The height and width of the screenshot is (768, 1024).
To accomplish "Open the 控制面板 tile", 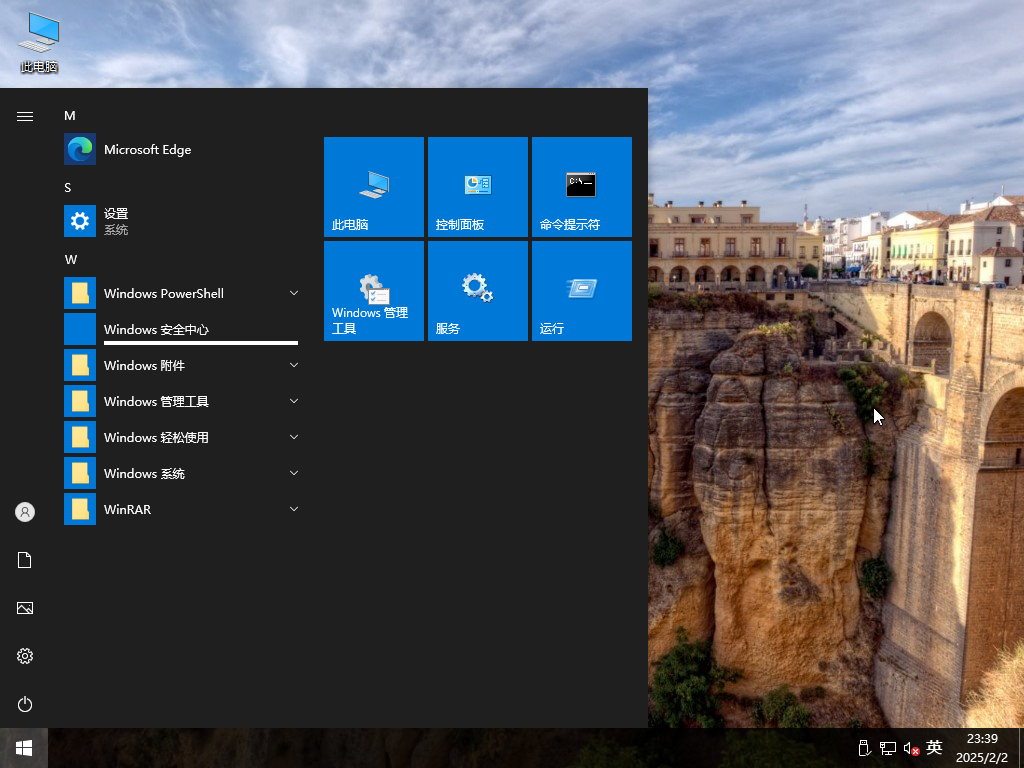I will pos(478,187).
